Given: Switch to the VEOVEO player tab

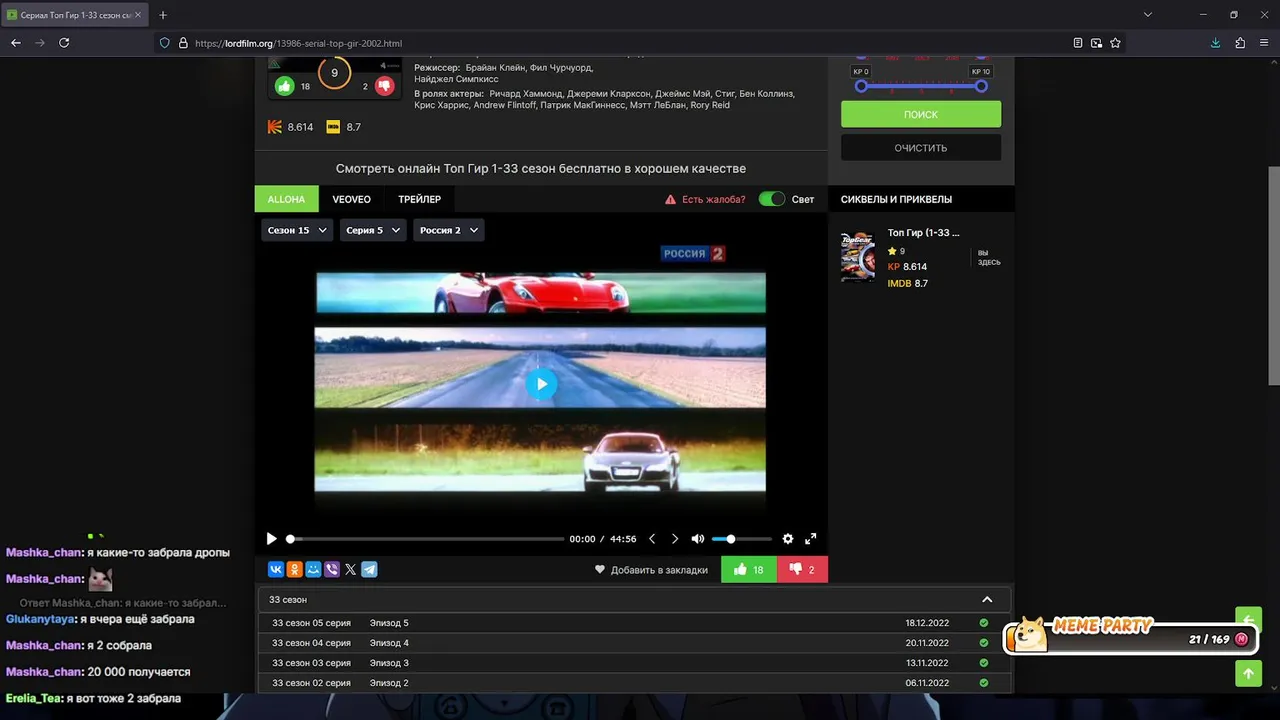Looking at the screenshot, I should [352, 199].
